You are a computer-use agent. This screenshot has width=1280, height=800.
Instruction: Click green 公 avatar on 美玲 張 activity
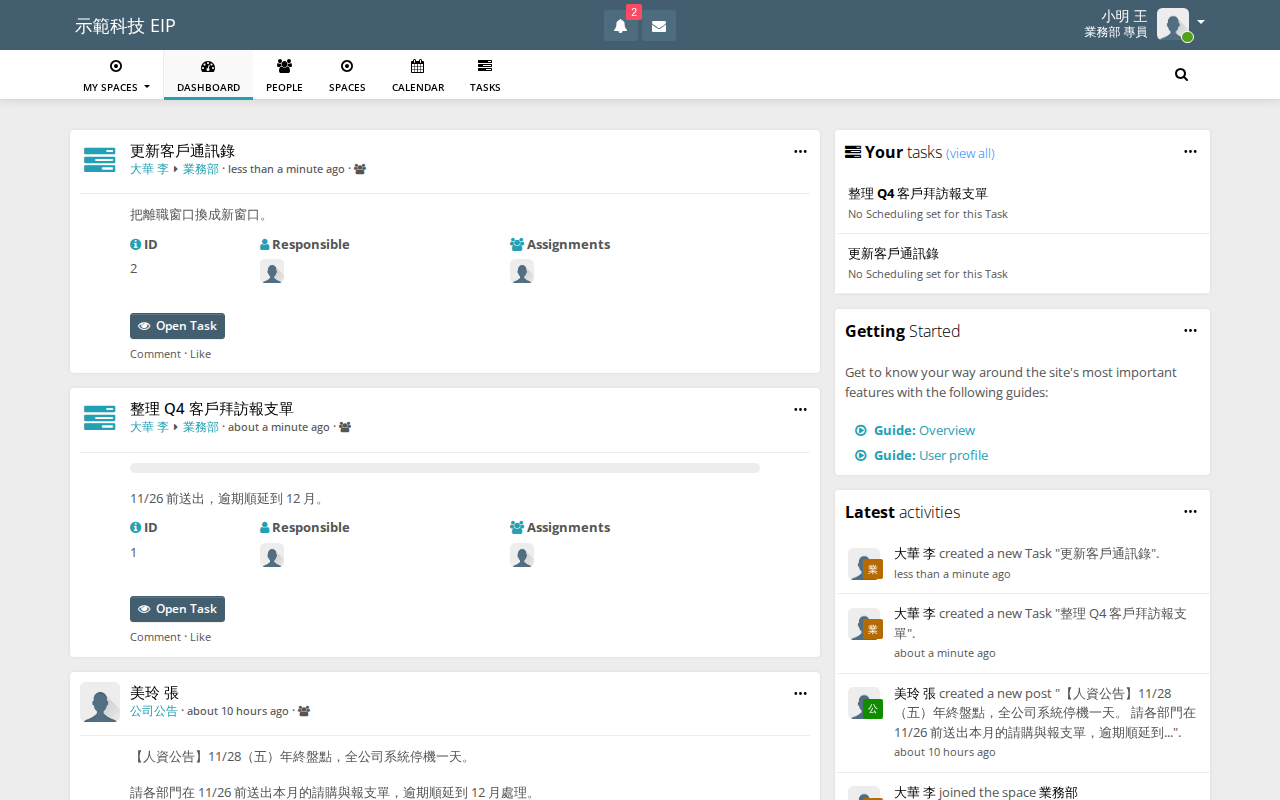point(873,709)
